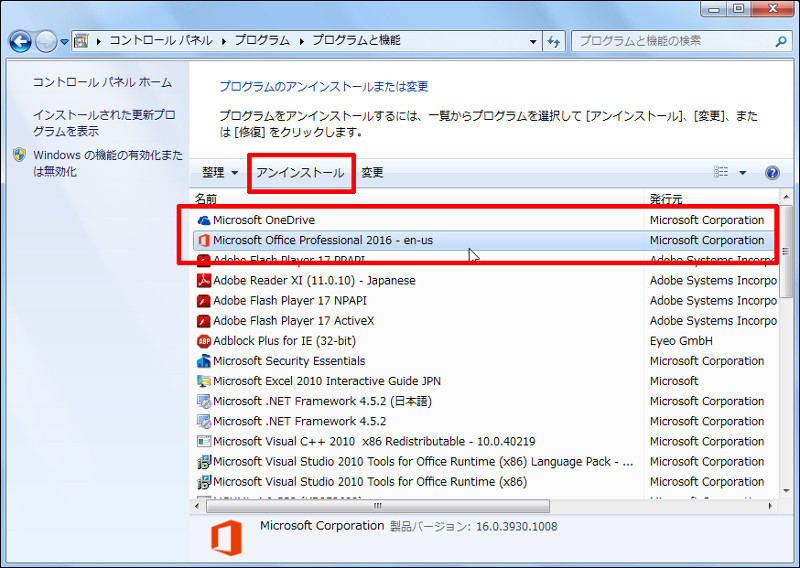The width and height of the screenshot is (800, 568).
Task: Select .NET Framework 4.5.2 (日本語) icon
Action: (x=204, y=401)
